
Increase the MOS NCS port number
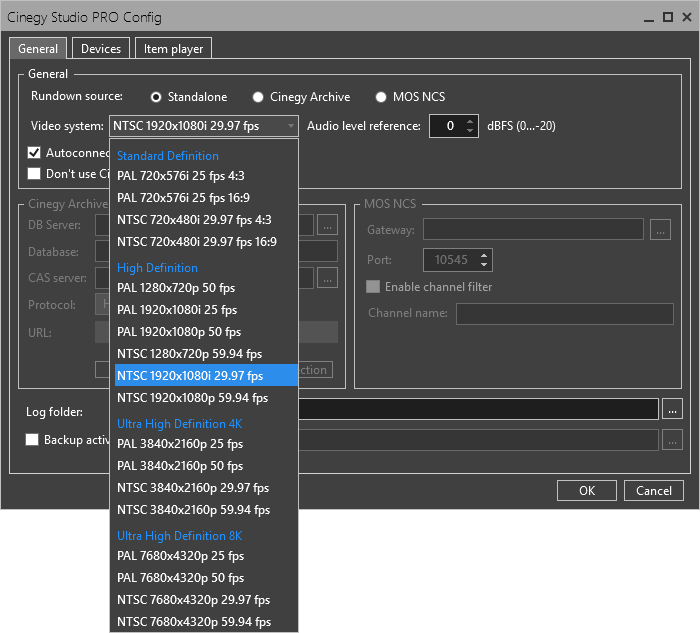pyautogui.click(x=484, y=256)
